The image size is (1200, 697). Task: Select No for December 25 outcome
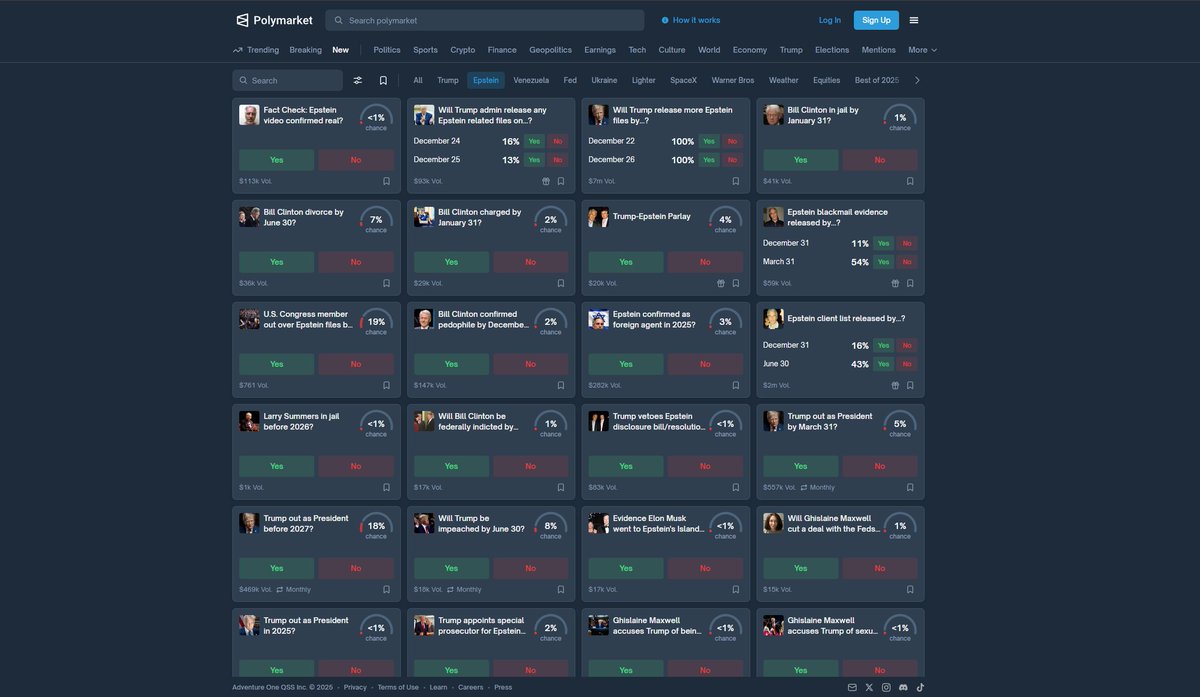click(x=557, y=160)
